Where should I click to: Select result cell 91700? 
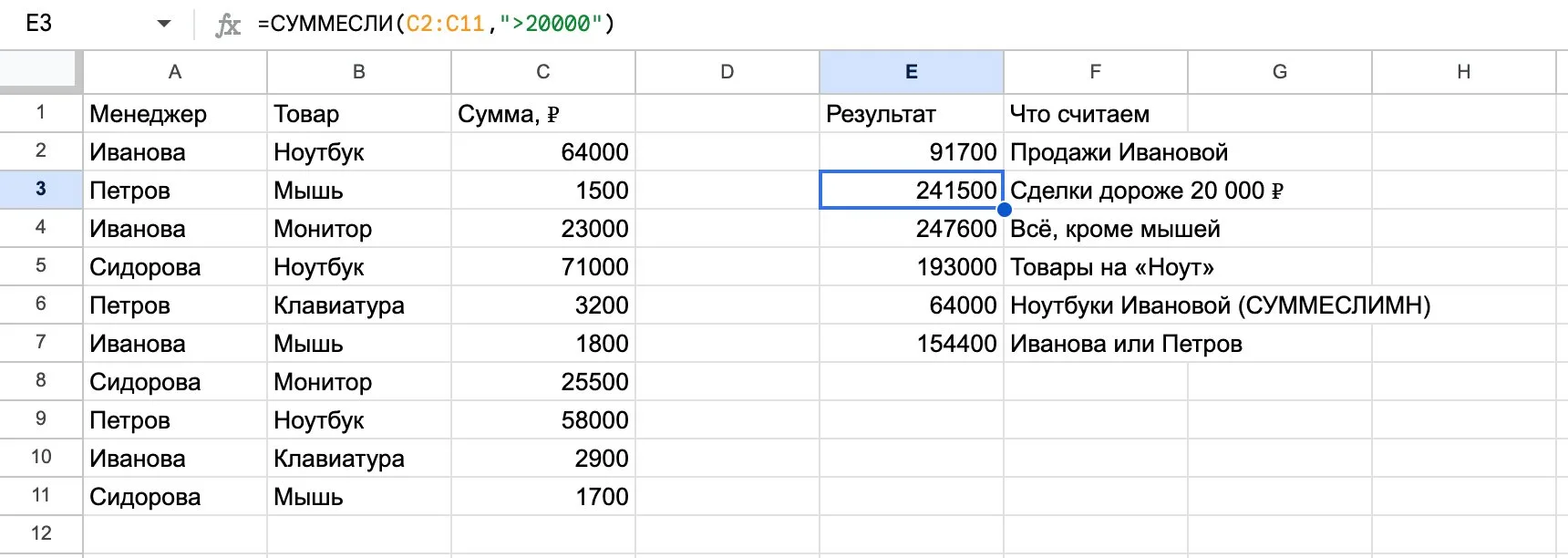912,152
